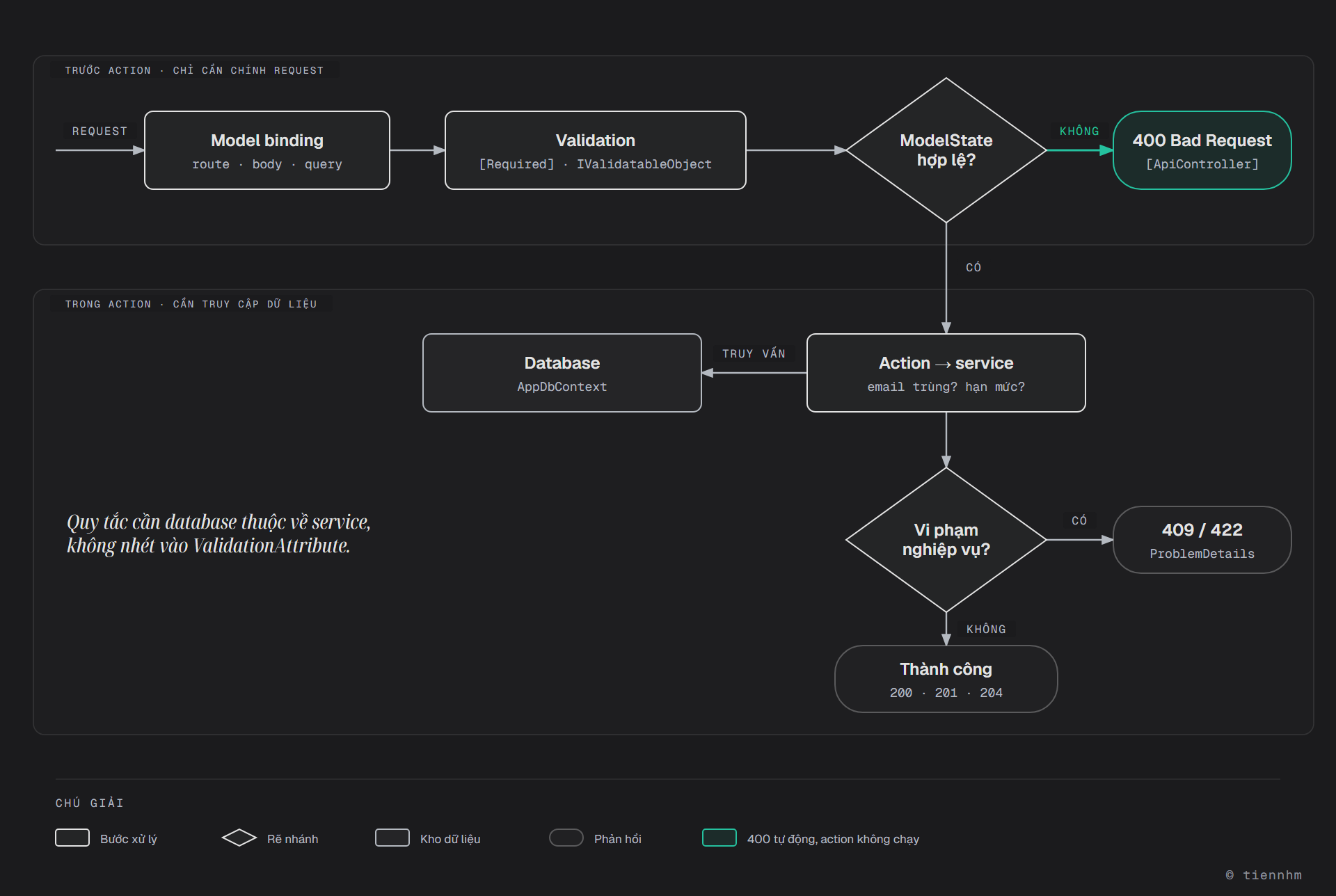Click the green 'KHÔNG' arrow label
Screen dimensions: 1336x896
[1079, 131]
